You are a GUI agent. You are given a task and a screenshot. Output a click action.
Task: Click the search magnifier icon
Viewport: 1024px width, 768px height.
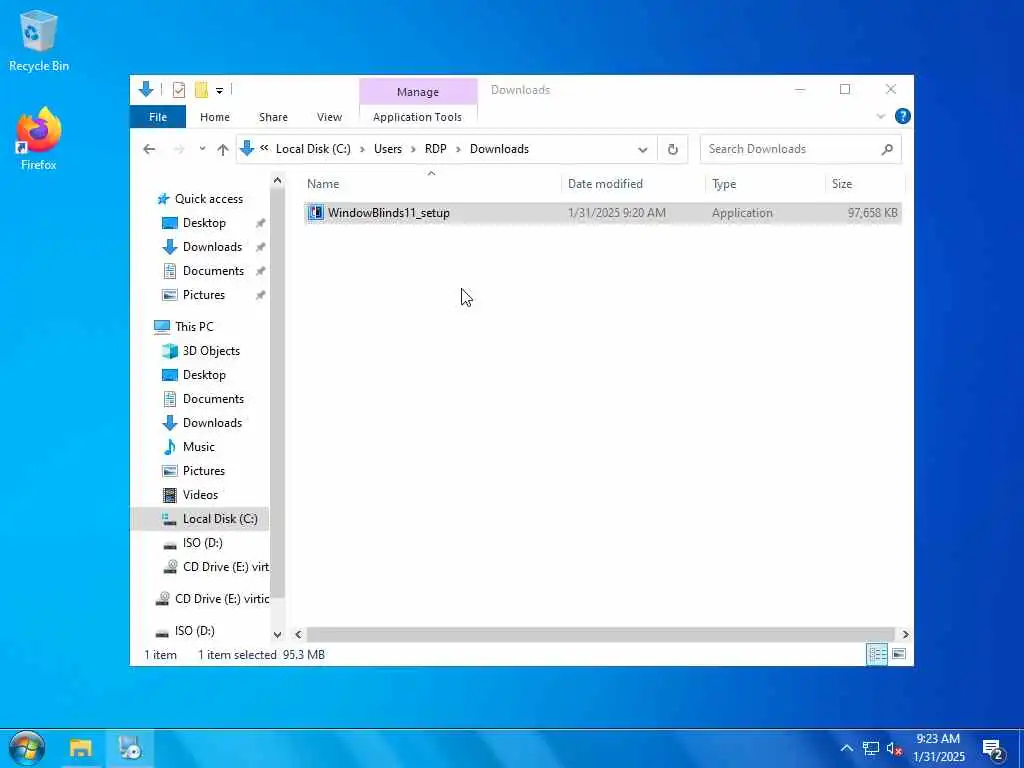(886, 150)
